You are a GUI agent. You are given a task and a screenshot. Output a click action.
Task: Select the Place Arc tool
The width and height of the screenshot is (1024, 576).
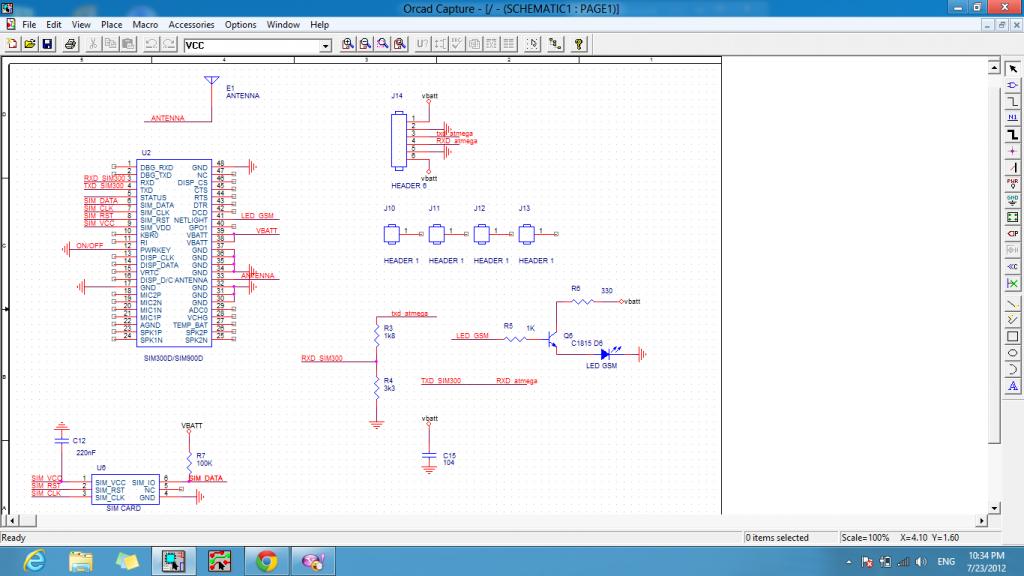click(x=1012, y=370)
